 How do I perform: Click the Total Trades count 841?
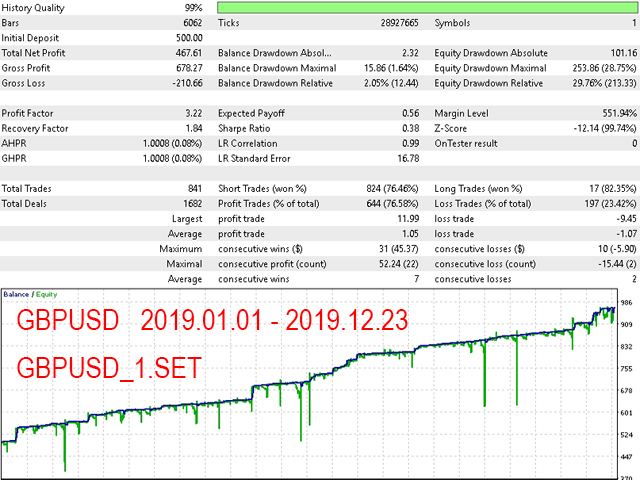tap(195, 189)
